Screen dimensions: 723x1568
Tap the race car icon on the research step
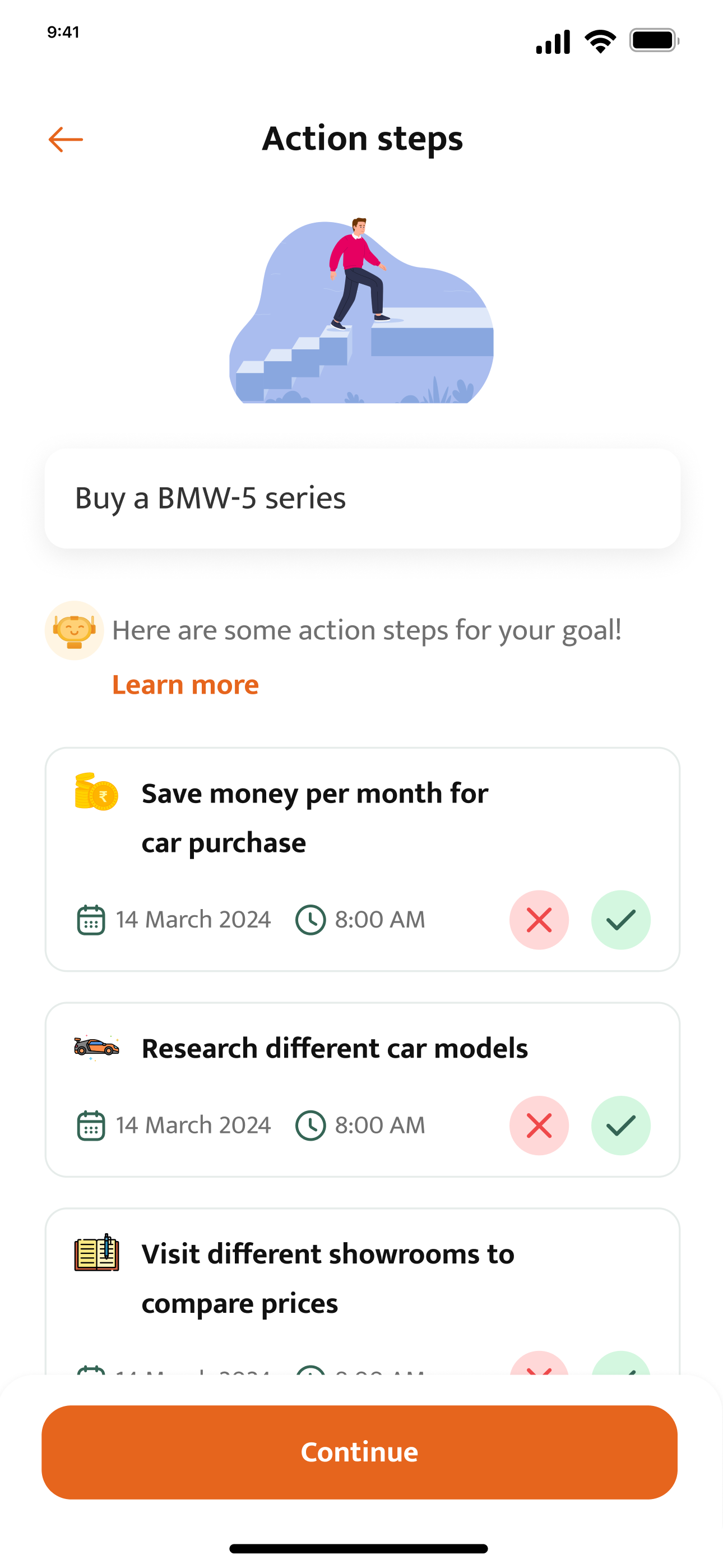coord(96,1047)
